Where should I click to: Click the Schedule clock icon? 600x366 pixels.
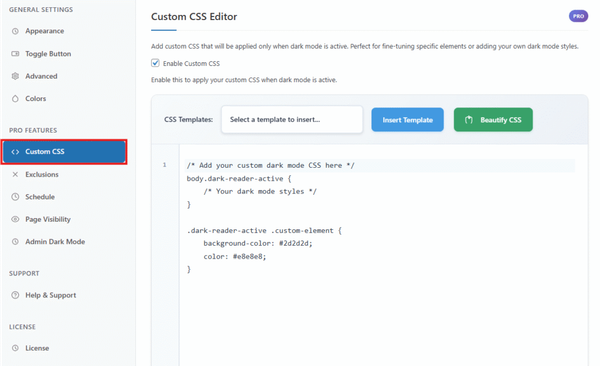pyautogui.click(x=15, y=197)
